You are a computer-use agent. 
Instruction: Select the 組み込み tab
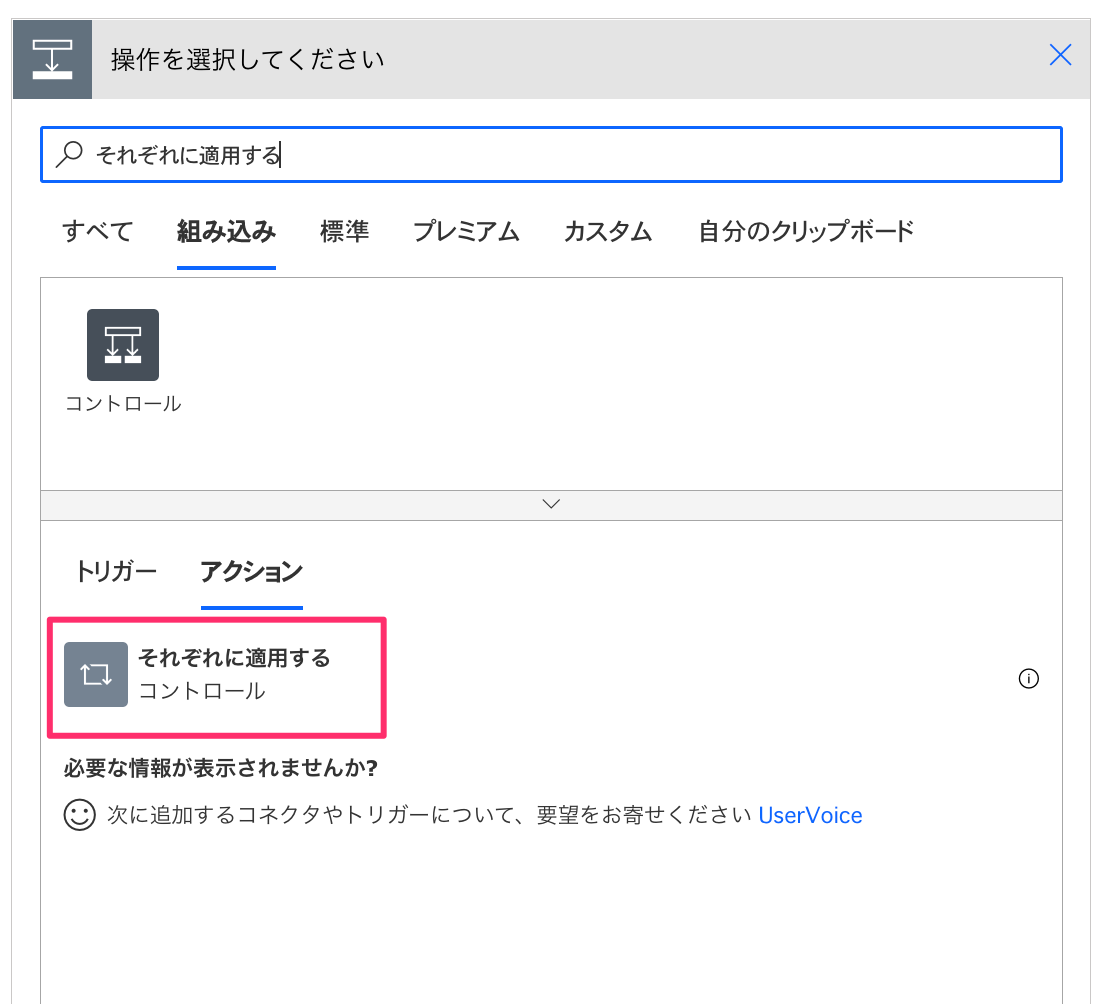pyautogui.click(x=226, y=231)
